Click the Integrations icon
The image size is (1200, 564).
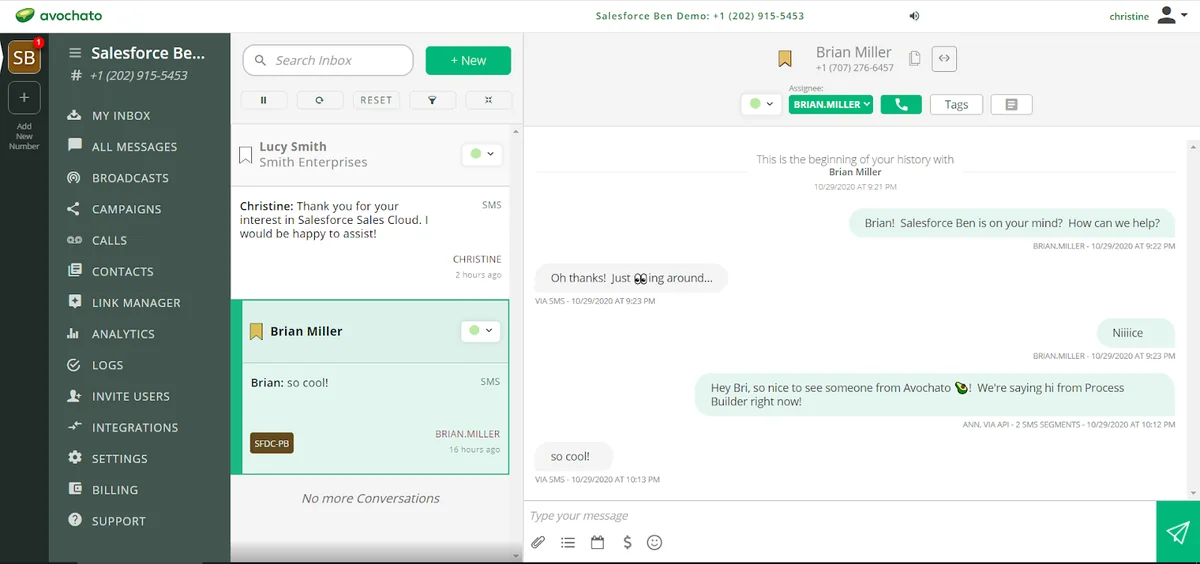point(74,427)
